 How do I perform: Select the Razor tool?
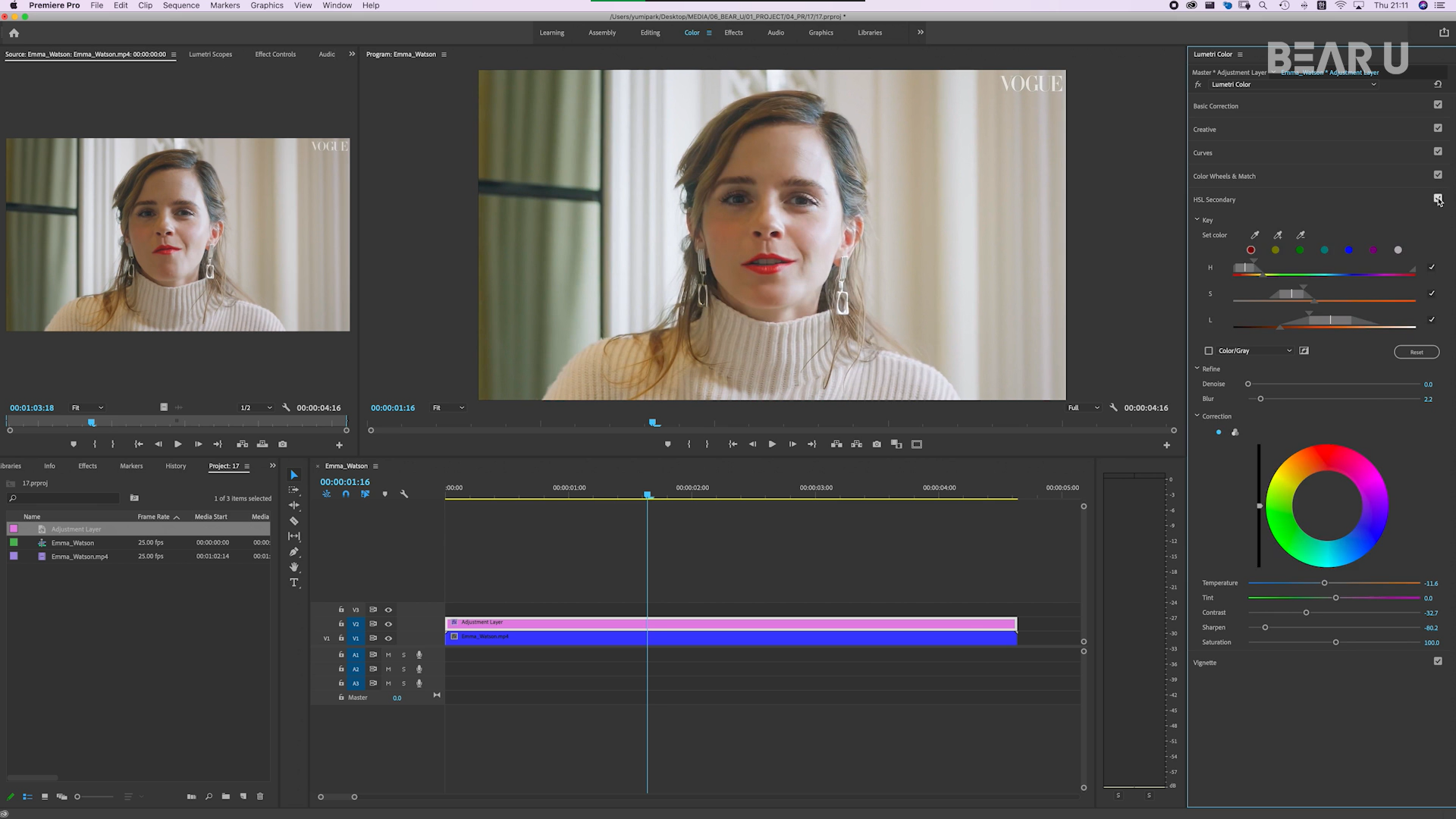click(x=294, y=521)
